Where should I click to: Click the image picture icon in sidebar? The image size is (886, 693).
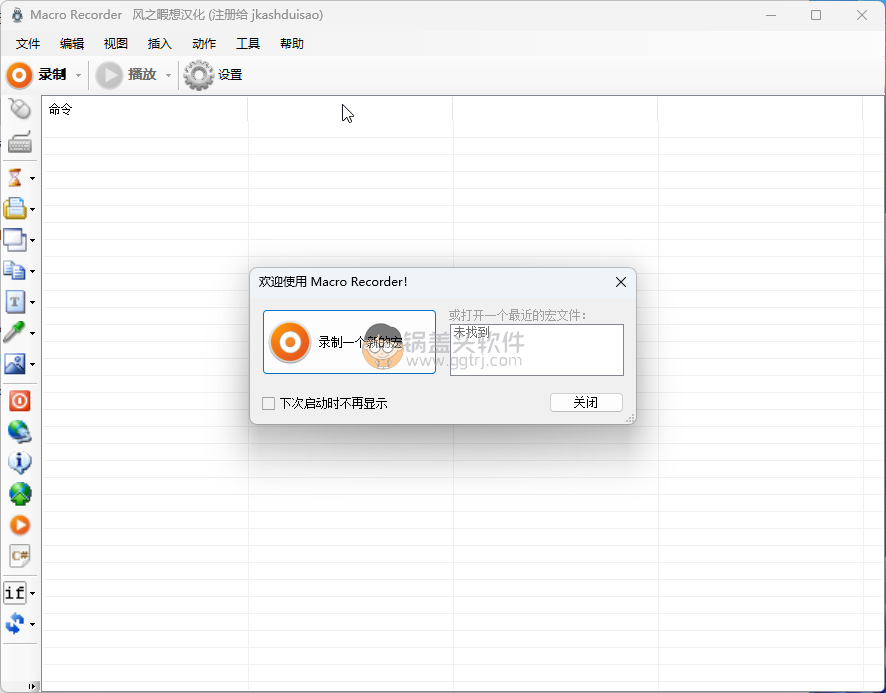pos(15,364)
